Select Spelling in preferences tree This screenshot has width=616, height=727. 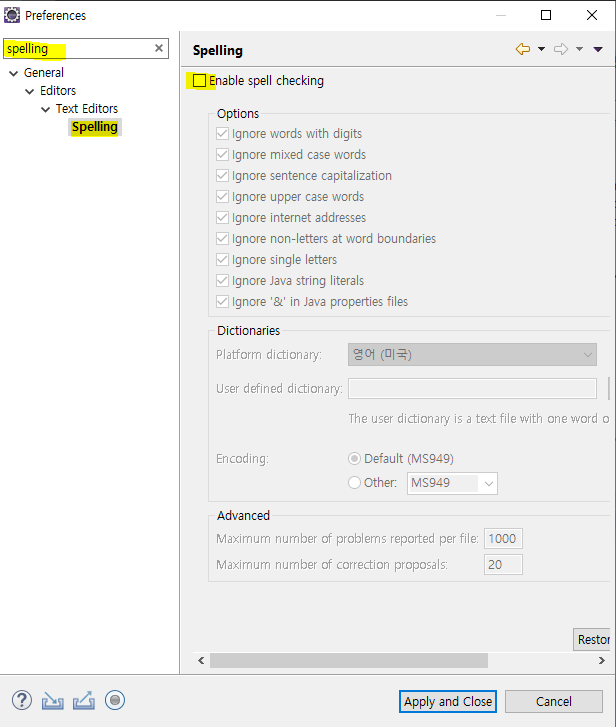coord(95,127)
